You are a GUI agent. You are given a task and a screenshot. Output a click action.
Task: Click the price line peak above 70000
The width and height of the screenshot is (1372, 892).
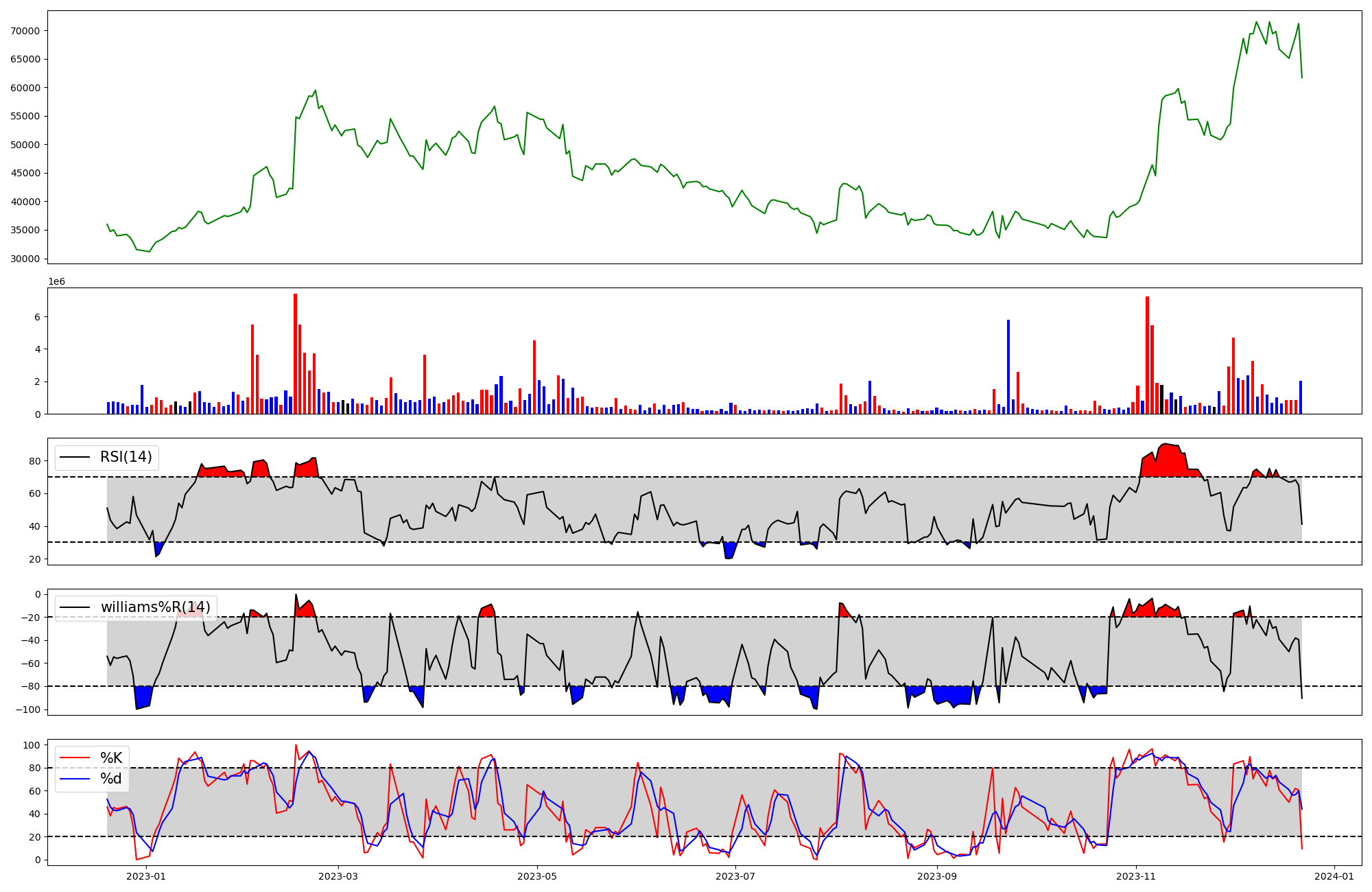click(x=1256, y=23)
